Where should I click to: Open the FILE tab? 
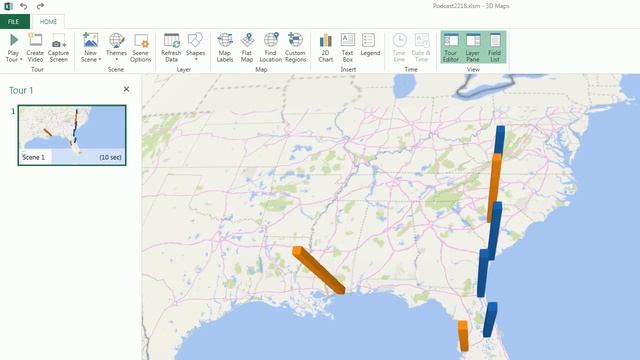click(14, 22)
